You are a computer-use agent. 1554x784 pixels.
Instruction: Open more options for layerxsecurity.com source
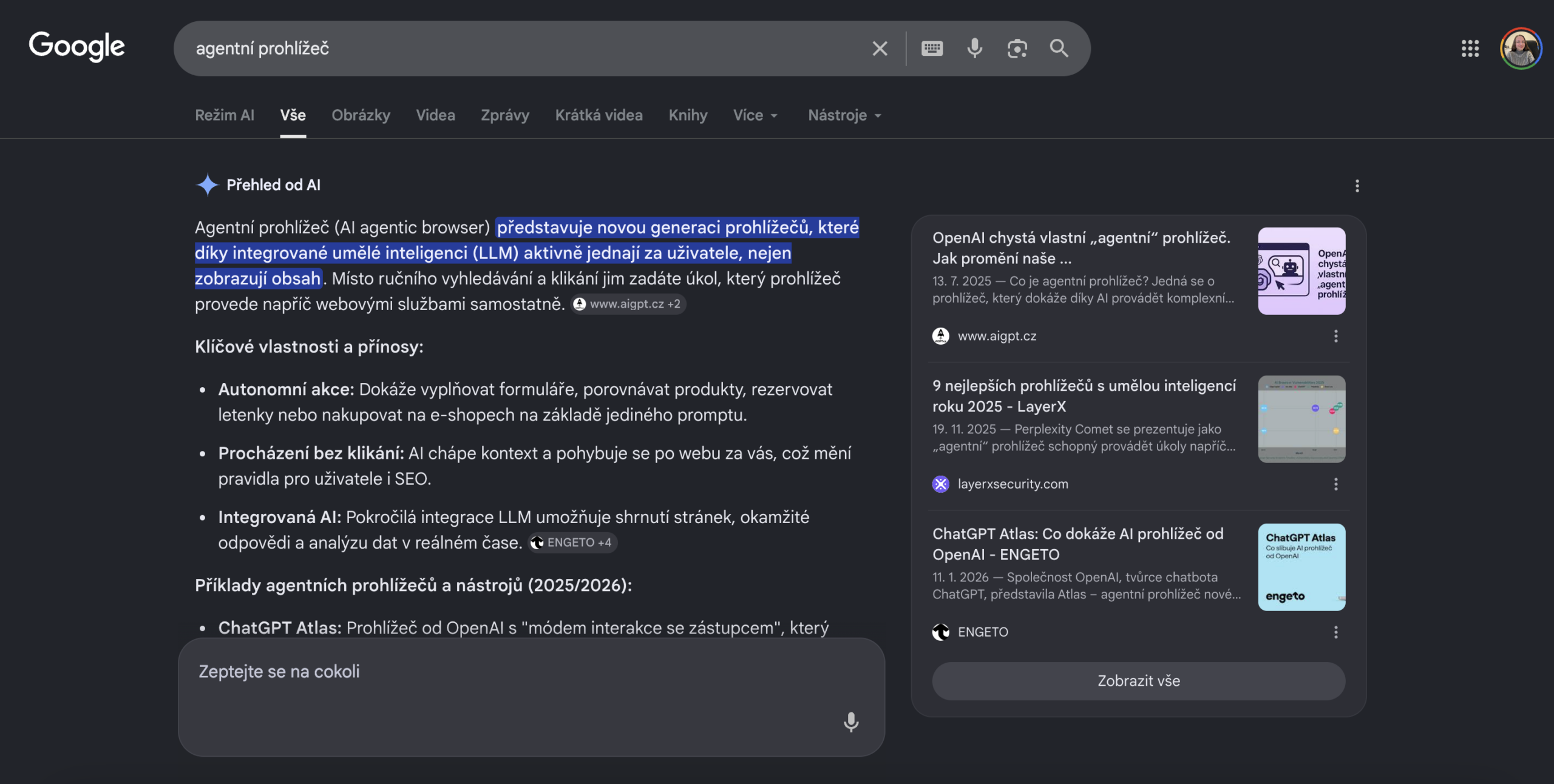pyautogui.click(x=1335, y=484)
